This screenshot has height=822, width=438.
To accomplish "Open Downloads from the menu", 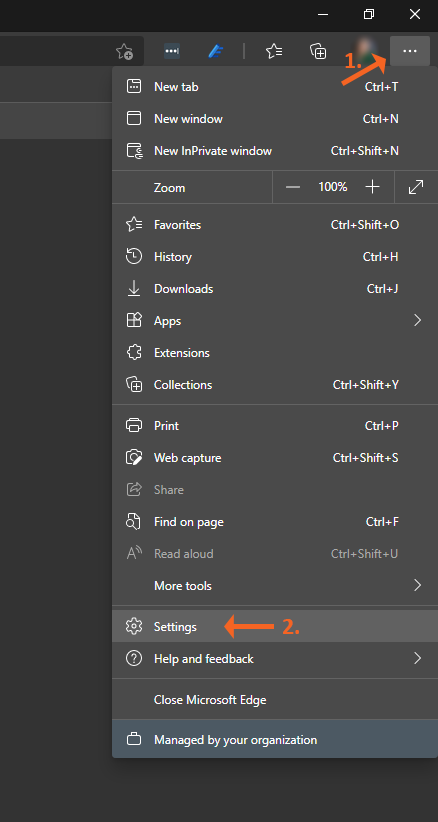I will point(275,289).
